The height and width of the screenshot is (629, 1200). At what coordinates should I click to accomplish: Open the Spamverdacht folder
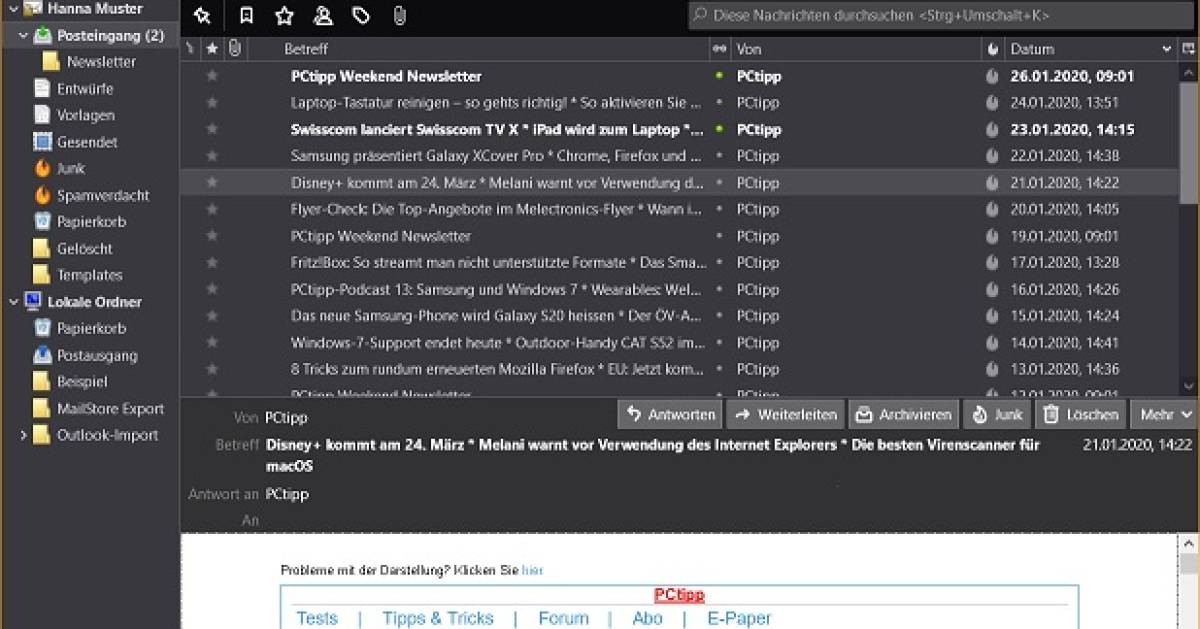(103, 195)
